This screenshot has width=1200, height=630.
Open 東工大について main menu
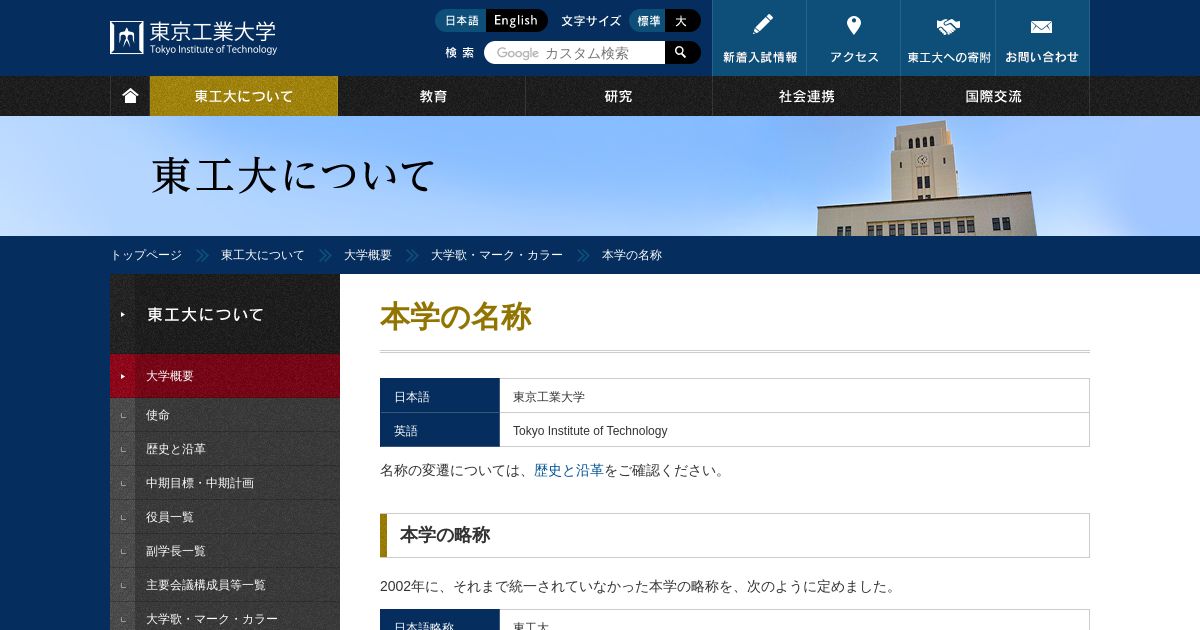244,96
